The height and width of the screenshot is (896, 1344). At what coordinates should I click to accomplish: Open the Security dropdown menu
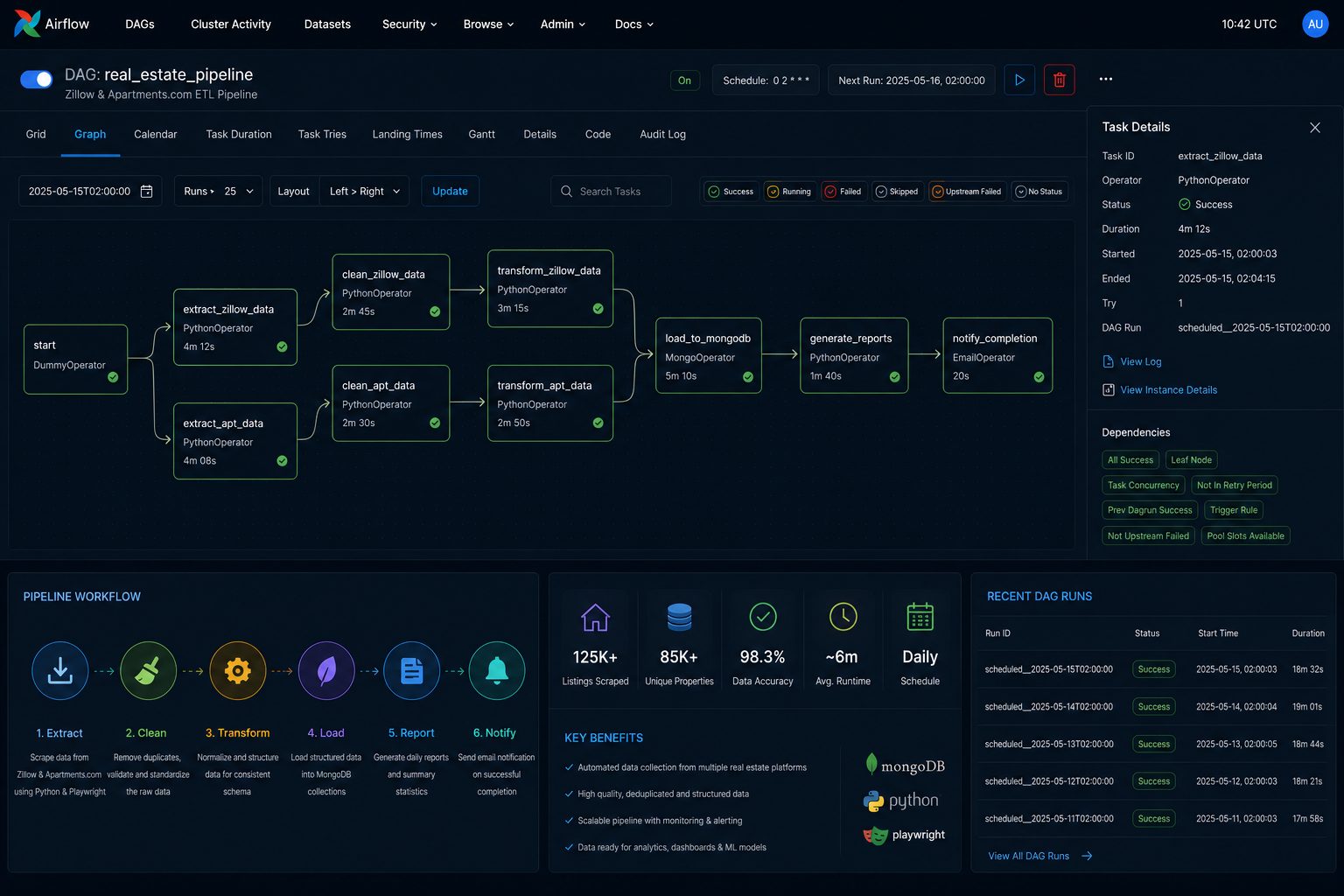coord(409,24)
